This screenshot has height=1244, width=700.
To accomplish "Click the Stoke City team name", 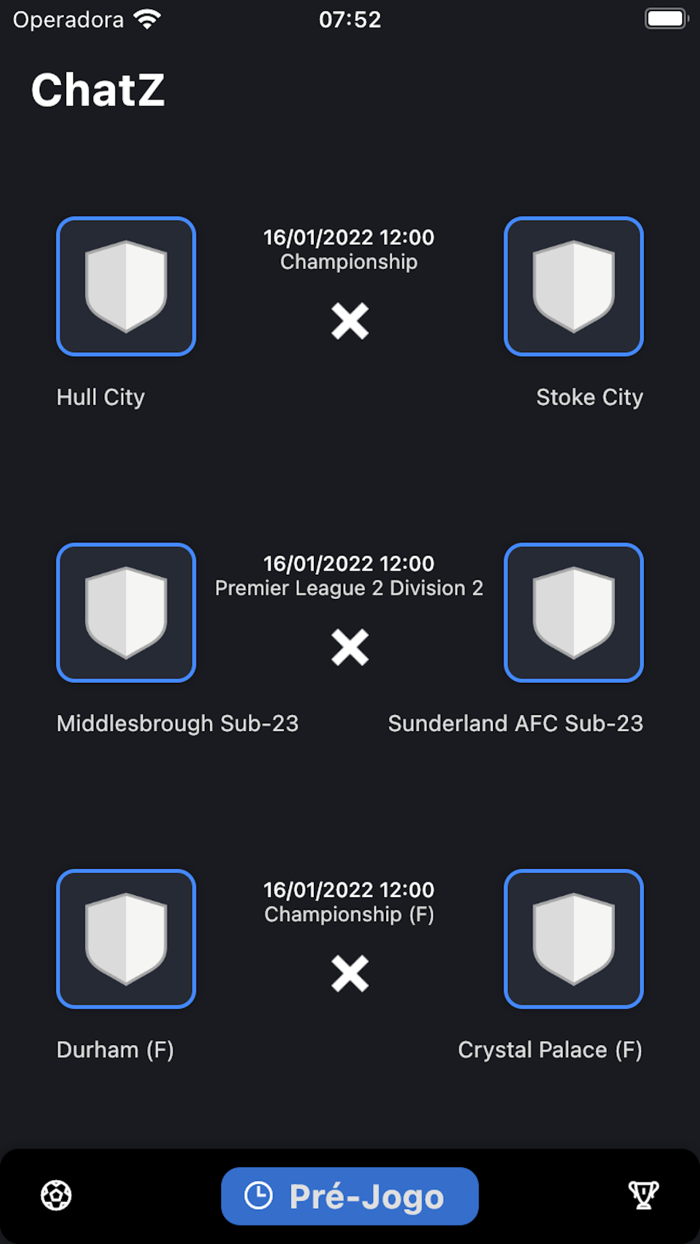I will (x=589, y=397).
